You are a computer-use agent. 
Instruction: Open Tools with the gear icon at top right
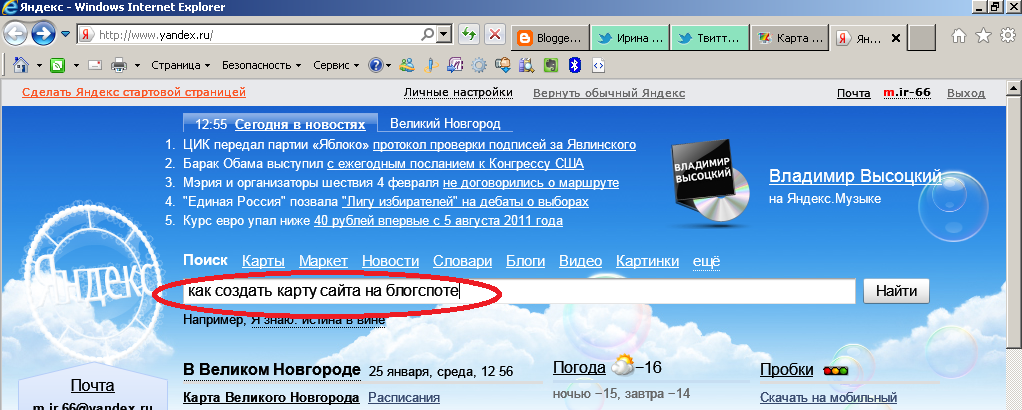pos(1007,37)
